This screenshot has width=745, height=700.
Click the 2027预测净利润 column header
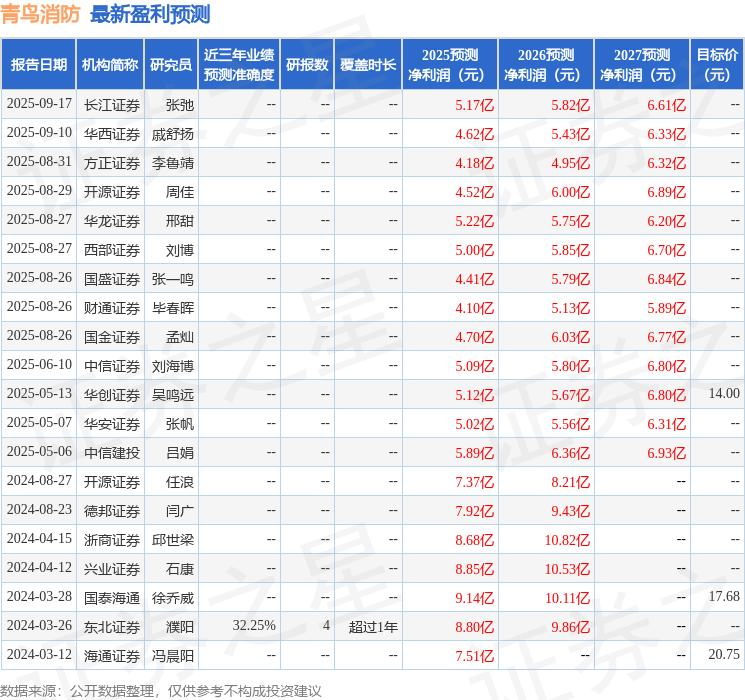click(642, 65)
